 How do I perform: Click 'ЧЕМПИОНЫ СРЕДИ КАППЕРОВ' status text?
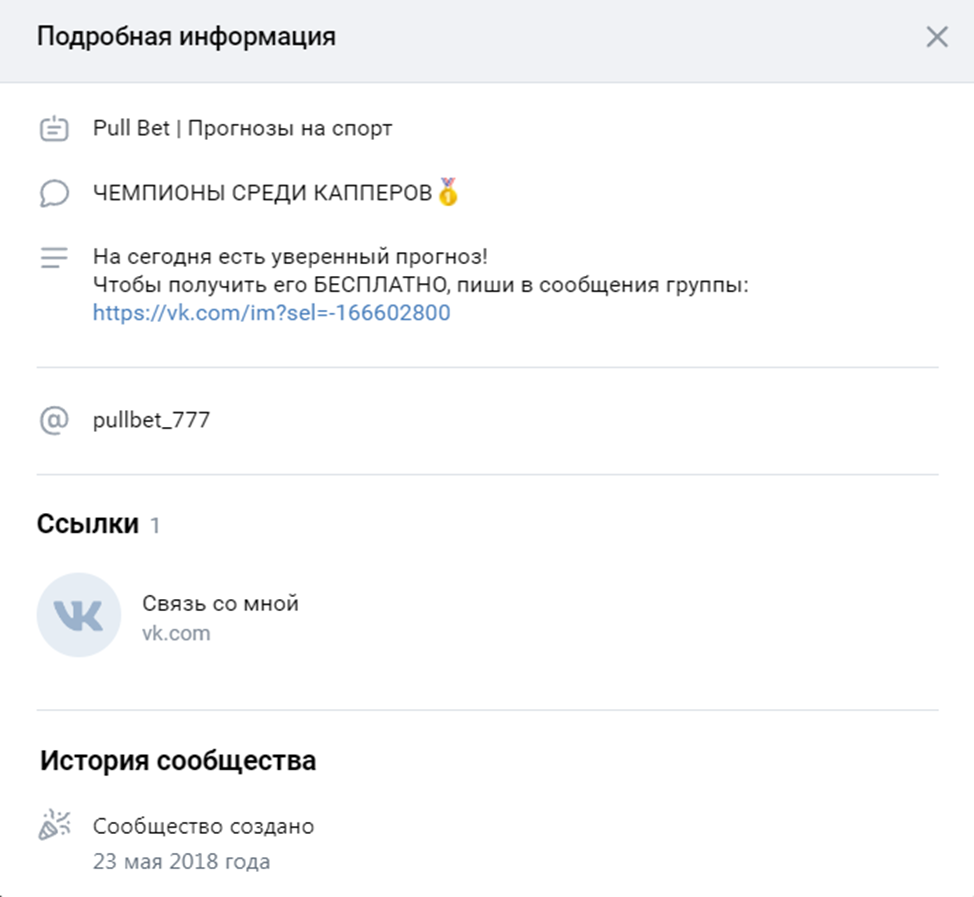click(x=262, y=193)
